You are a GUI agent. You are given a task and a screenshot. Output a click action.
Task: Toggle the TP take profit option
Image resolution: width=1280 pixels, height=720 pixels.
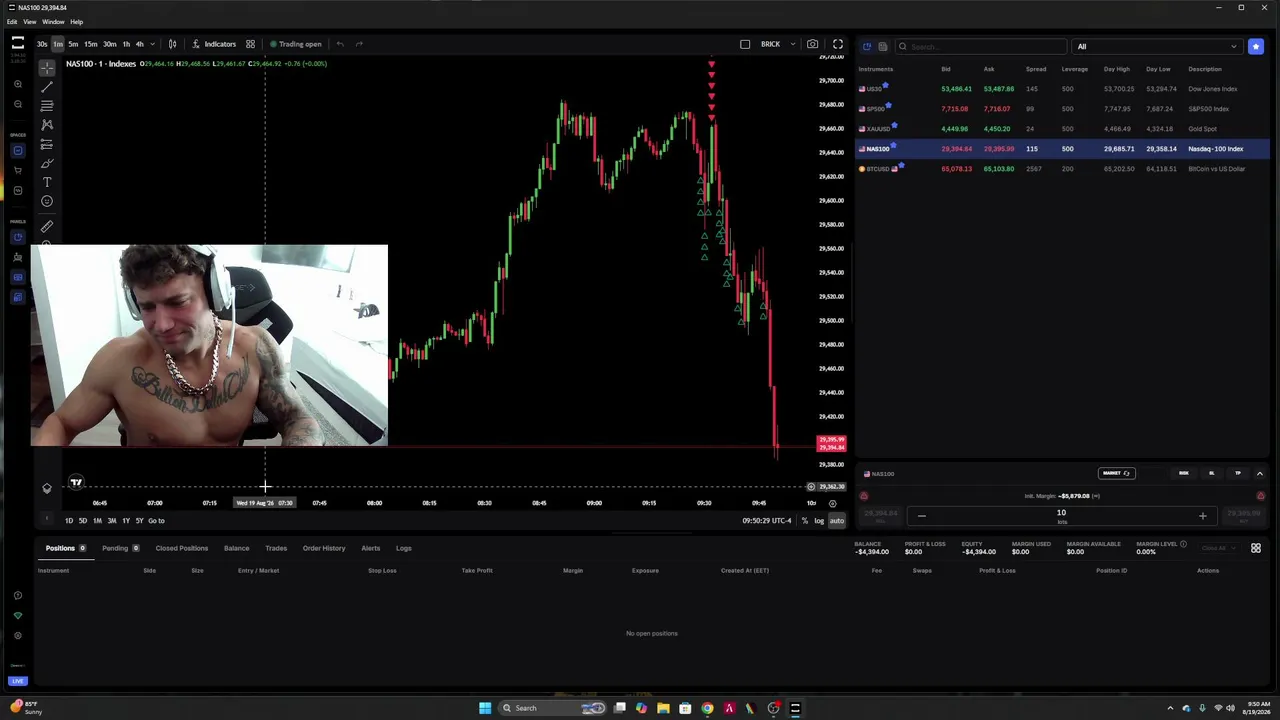coord(1238,473)
